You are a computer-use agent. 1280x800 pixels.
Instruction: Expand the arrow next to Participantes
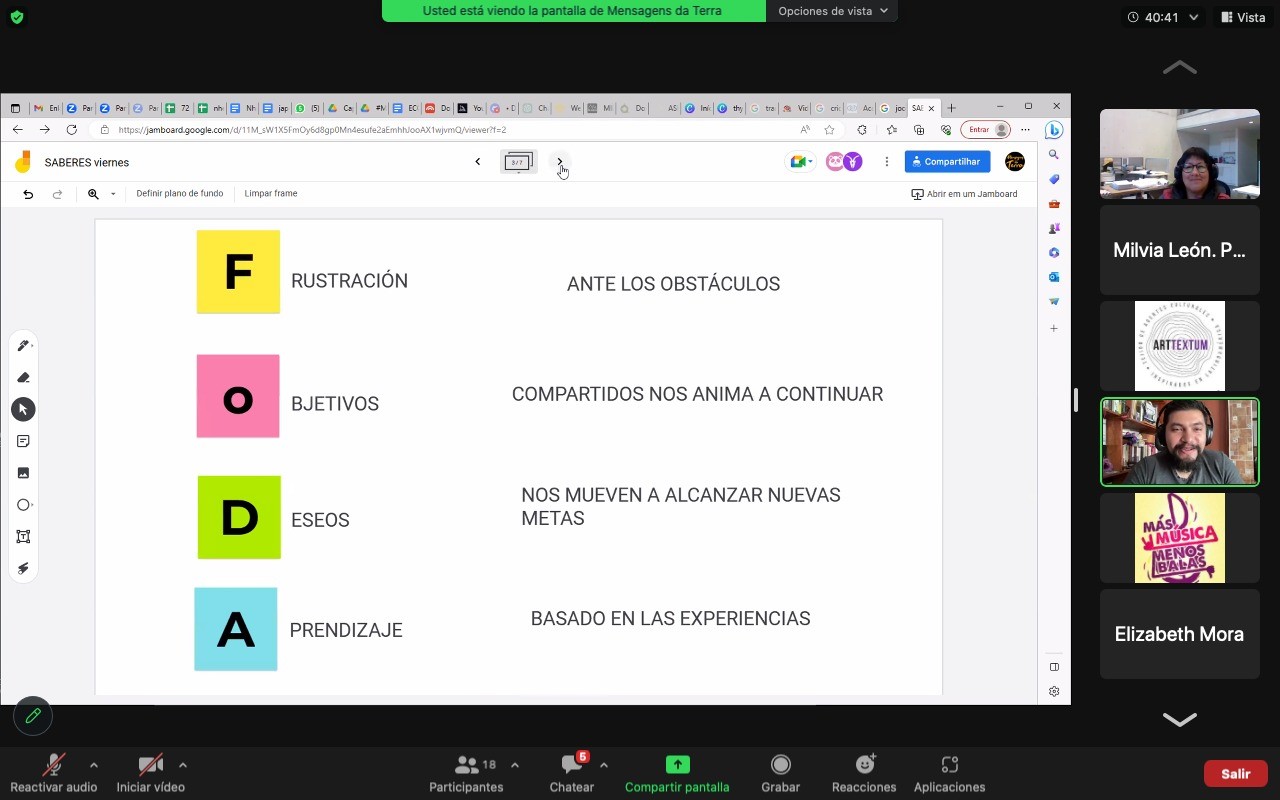pyautogui.click(x=515, y=765)
